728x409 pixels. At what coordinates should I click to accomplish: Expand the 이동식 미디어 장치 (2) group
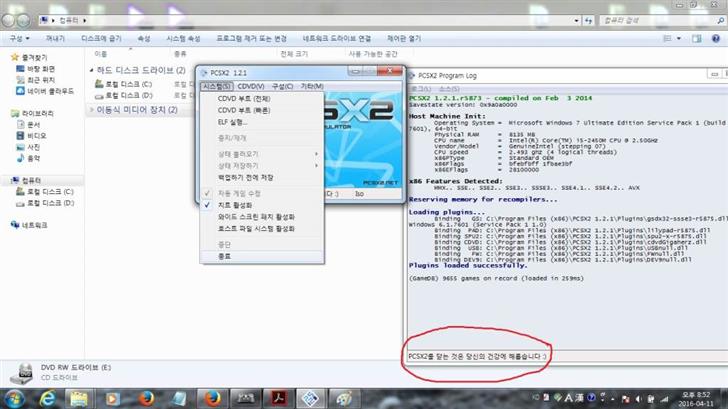91,110
